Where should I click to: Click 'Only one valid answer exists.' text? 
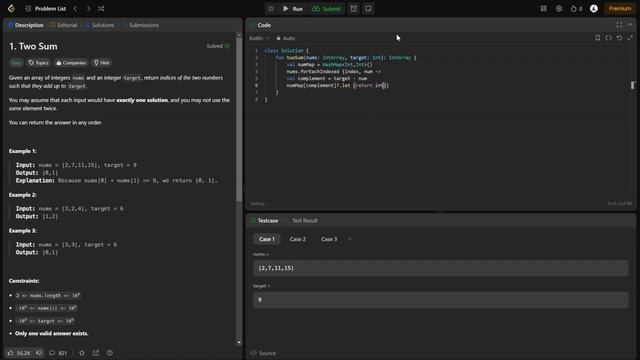click(x=51, y=333)
